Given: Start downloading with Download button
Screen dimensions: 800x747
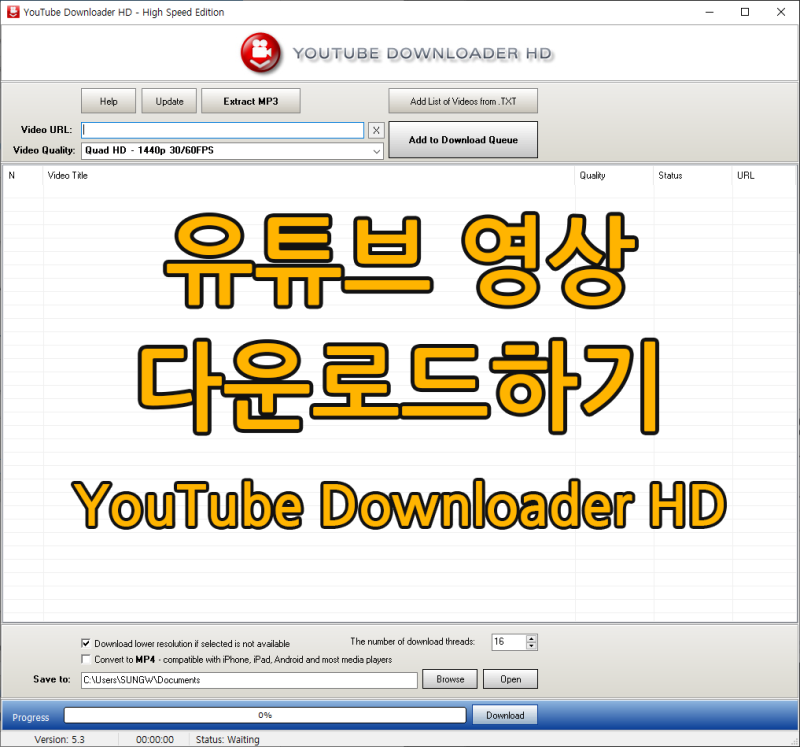Looking at the screenshot, I should [x=505, y=715].
